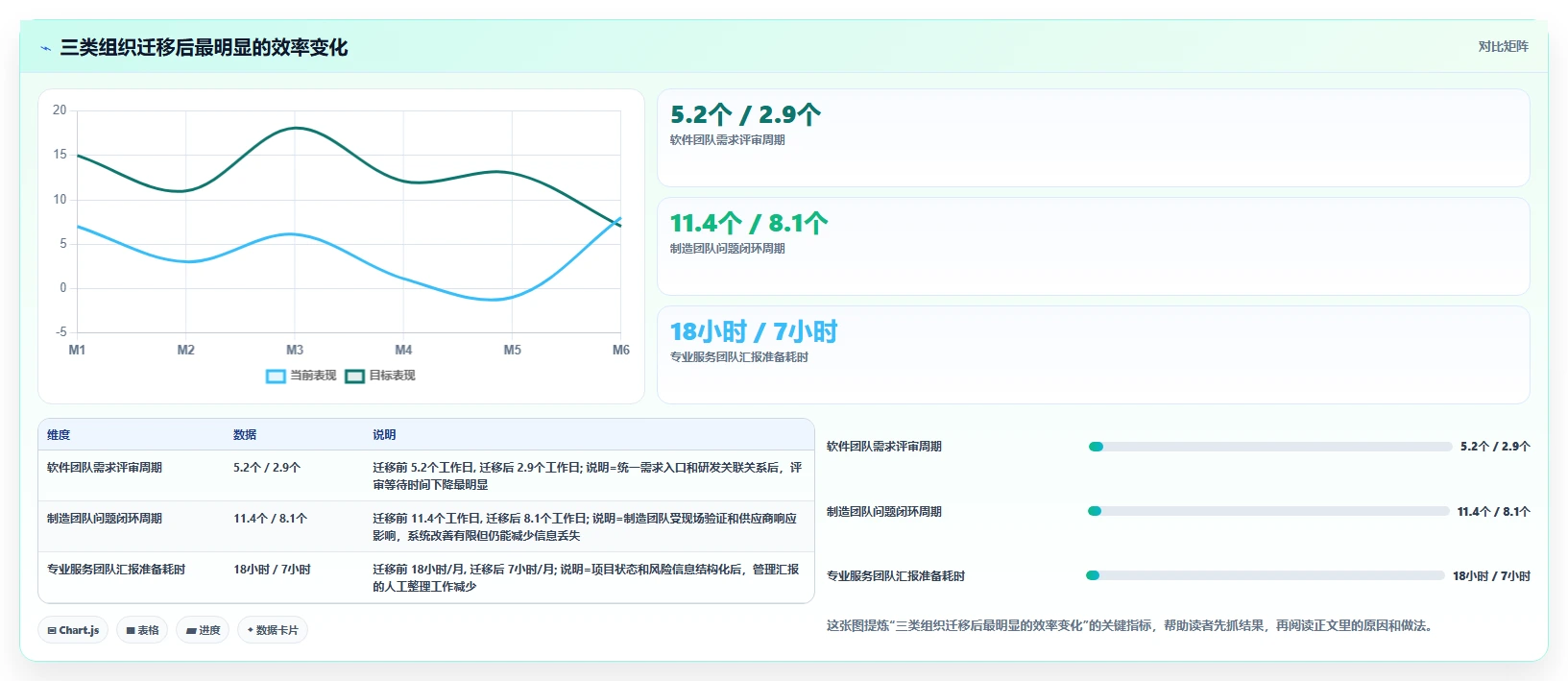
Task: Click the 专业服务团队汇报准备耗时 progress bar
Action: pyautogui.click(x=1266, y=575)
